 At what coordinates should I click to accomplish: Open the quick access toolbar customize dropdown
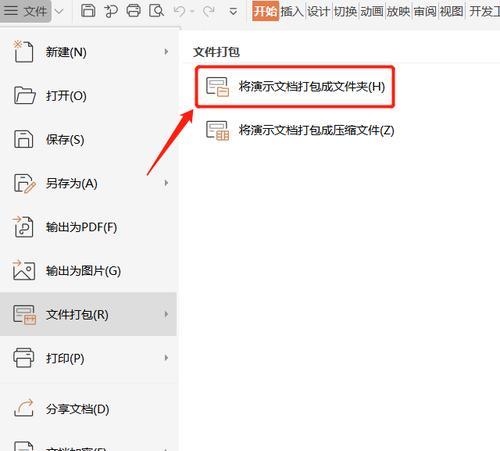point(233,12)
